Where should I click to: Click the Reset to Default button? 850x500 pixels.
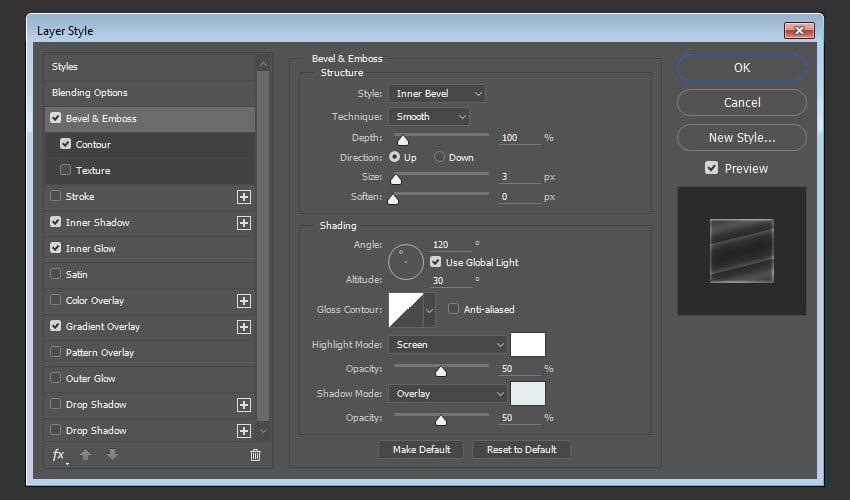pyautogui.click(x=521, y=450)
